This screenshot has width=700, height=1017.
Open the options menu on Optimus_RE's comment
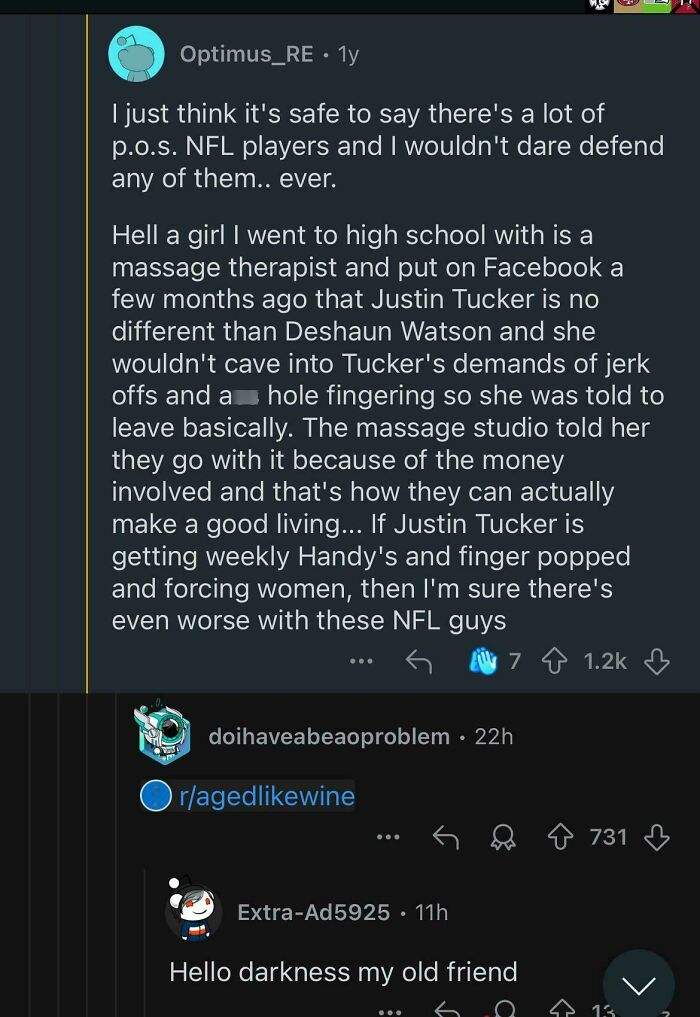360,660
